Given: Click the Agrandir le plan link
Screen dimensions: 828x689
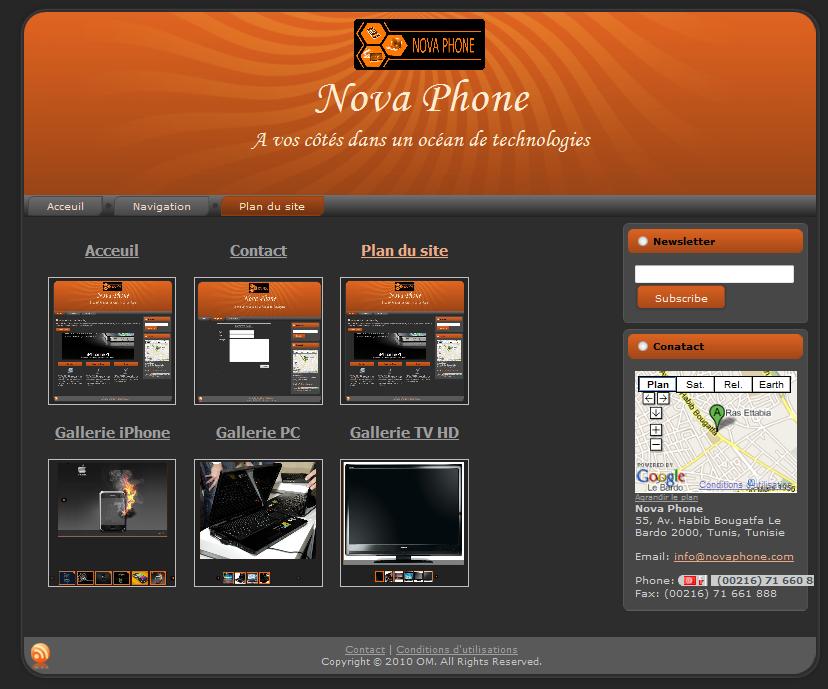Looking at the screenshot, I should coord(666,497).
